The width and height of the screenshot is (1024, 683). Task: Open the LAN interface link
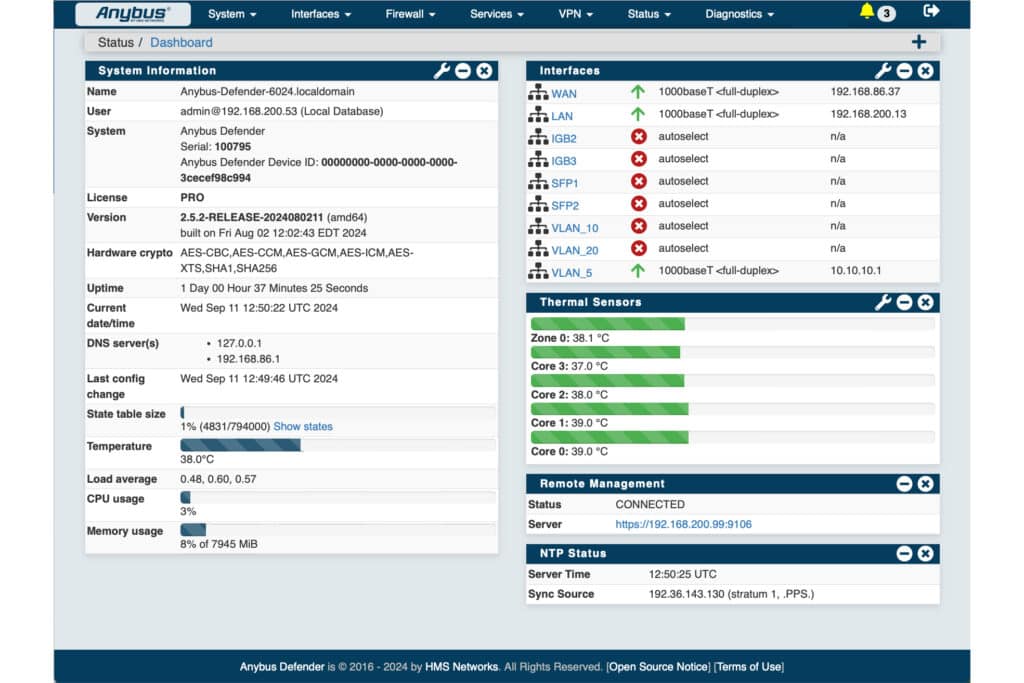[x=562, y=116]
